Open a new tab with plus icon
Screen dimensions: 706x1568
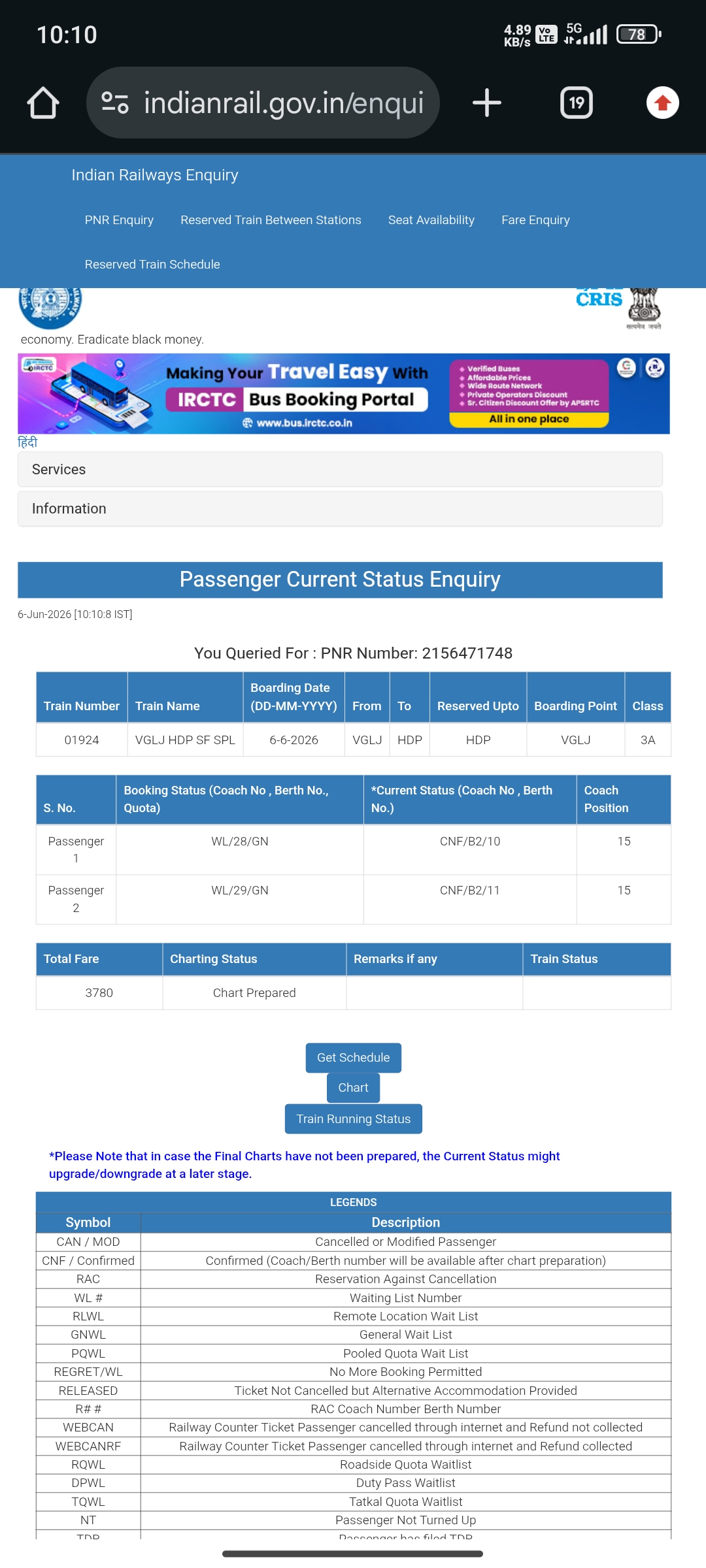486,103
